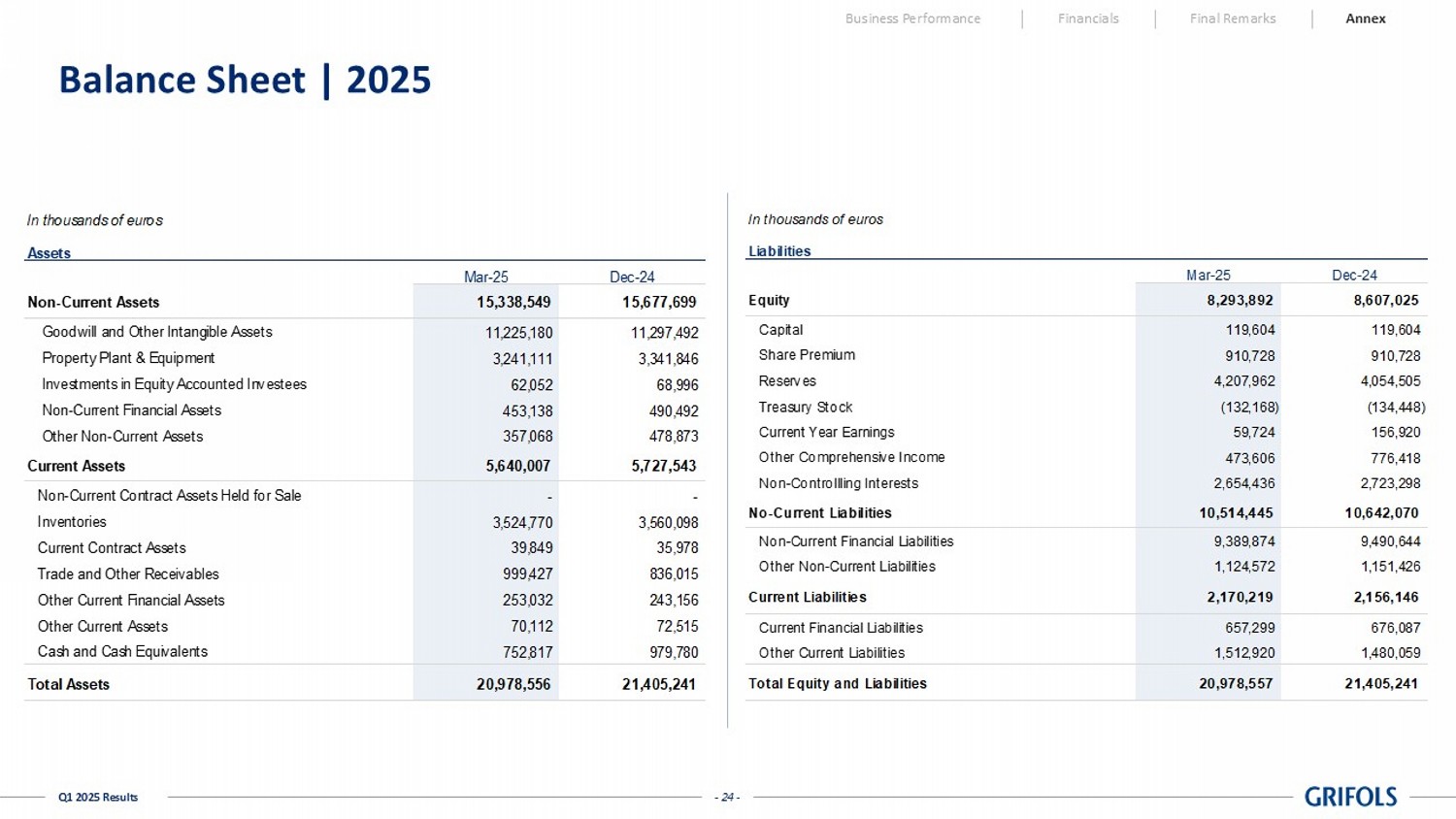Select the Non-Current Assets row label
Viewport: 1456px width, 819px height.
(x=93, y=303)
